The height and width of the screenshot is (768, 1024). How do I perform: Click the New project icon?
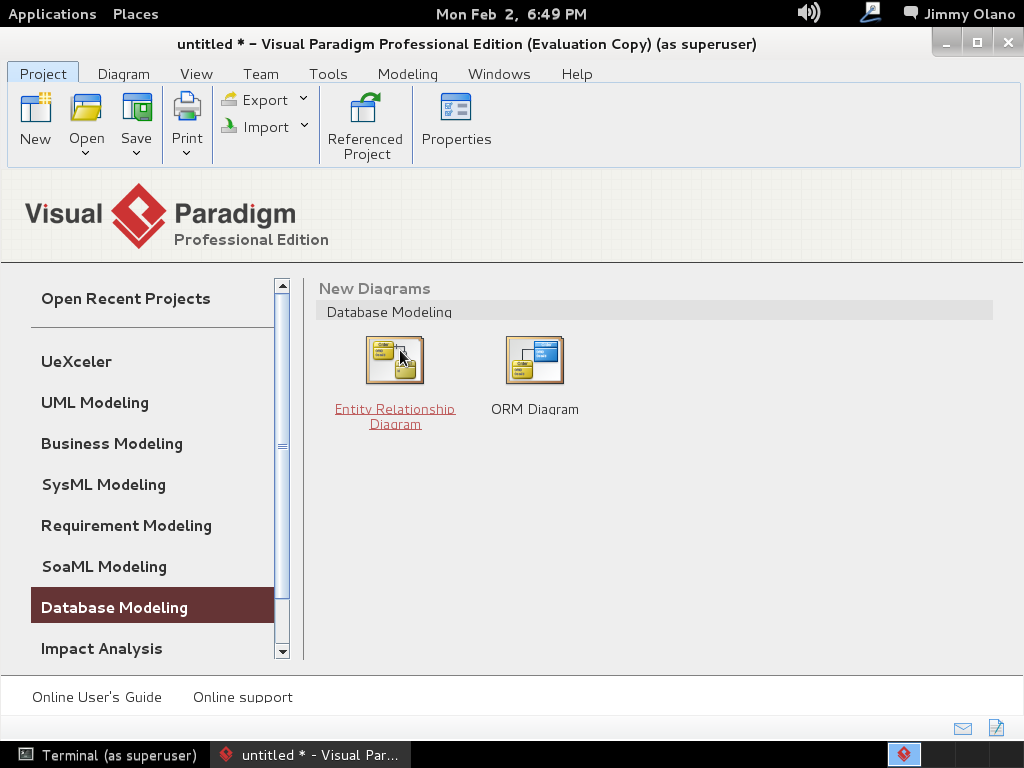click(35, 108)
